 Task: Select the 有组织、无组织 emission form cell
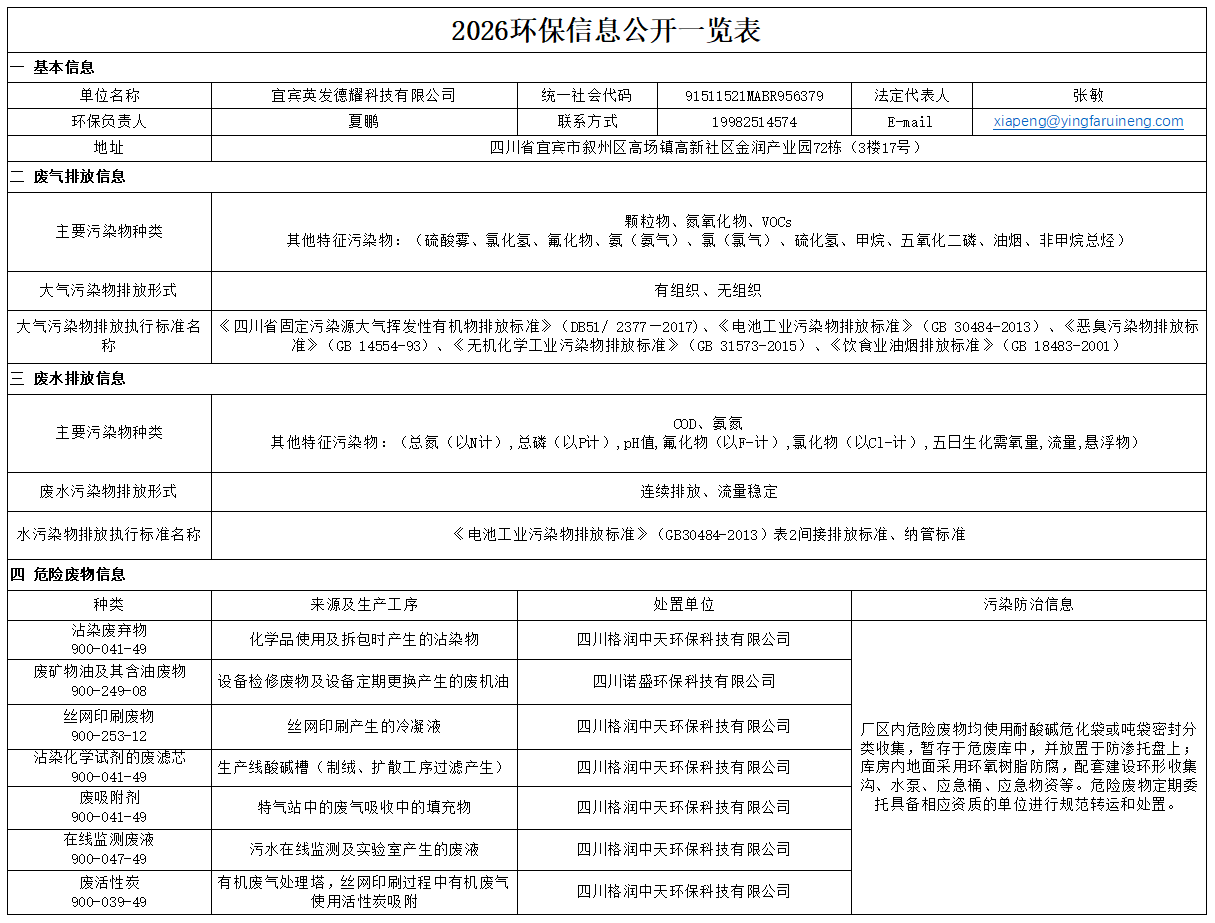pos(708,291)
